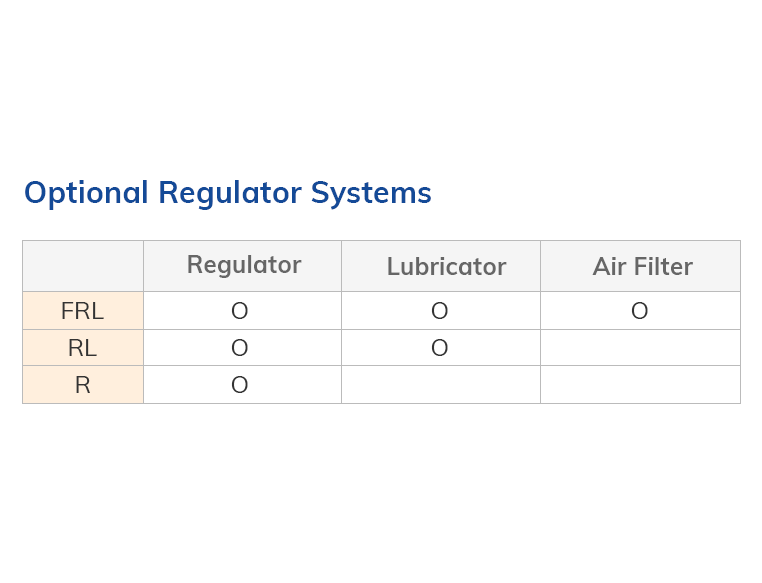Click the word Systems in the title

point(371,192)
